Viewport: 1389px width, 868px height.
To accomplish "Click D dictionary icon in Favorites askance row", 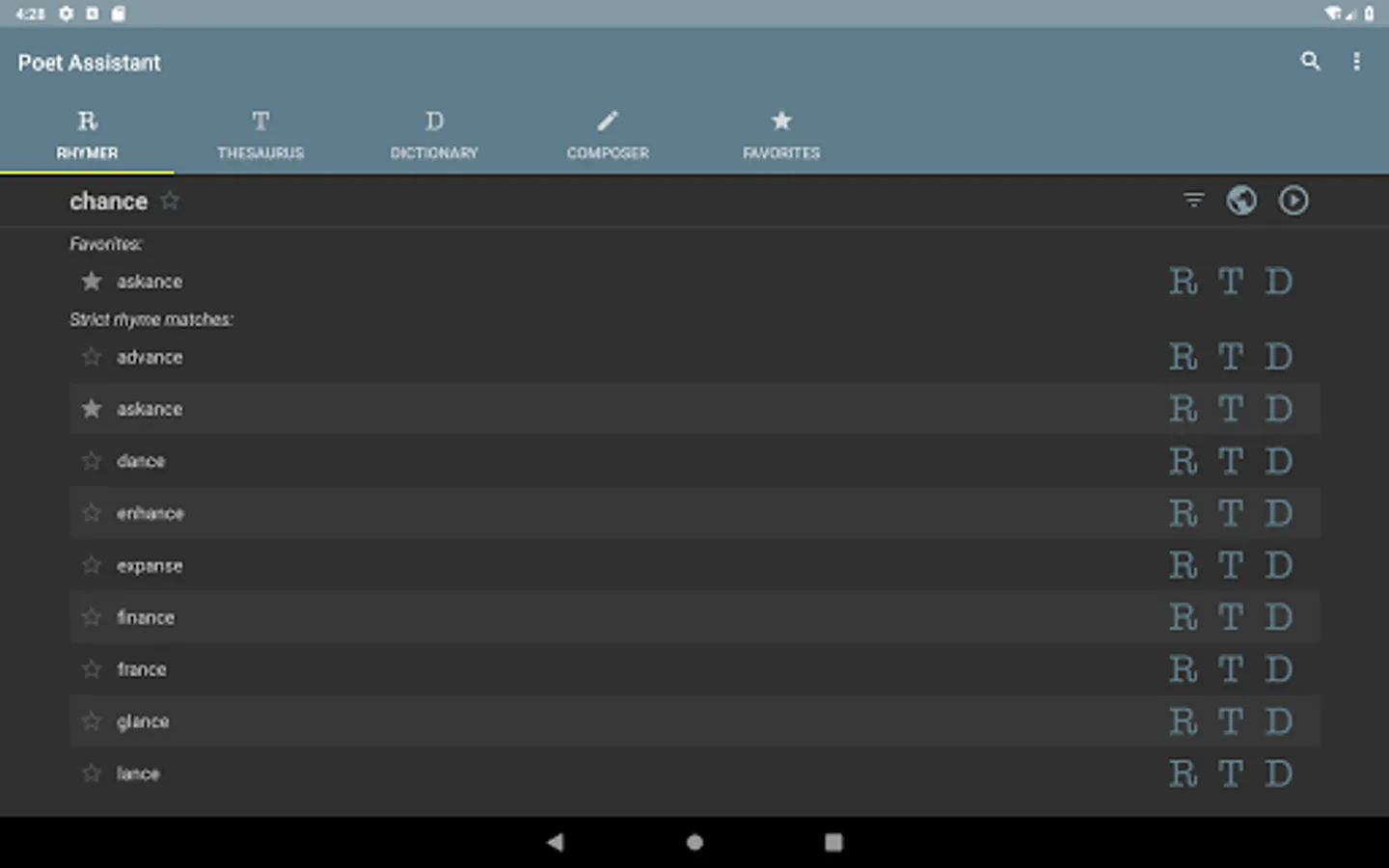I will (1279, 282).
